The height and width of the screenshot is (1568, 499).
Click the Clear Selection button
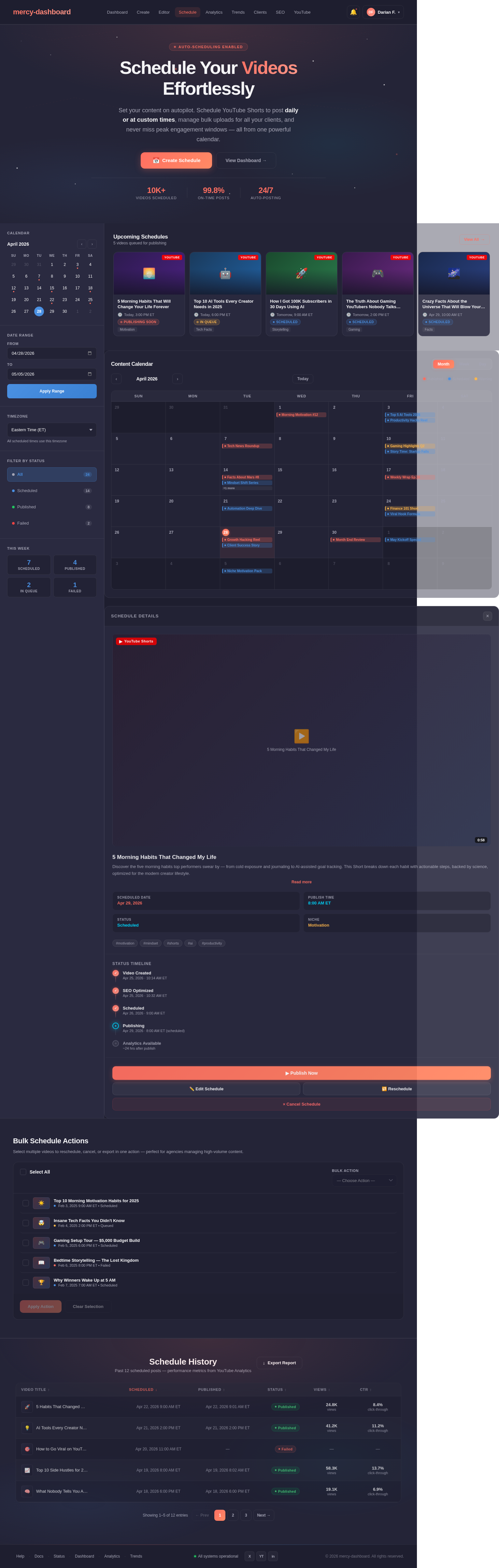click(x=88, y=1306)
